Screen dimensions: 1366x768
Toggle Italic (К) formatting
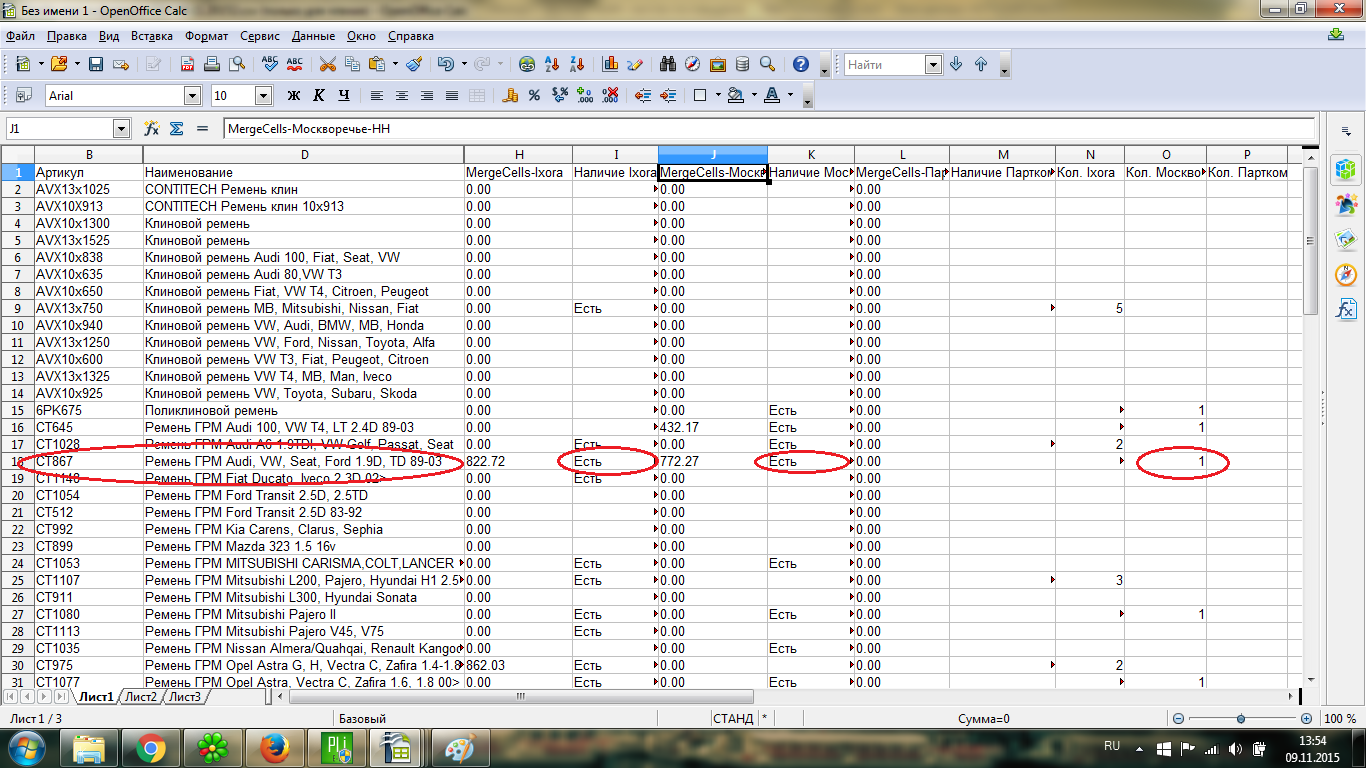319,95
